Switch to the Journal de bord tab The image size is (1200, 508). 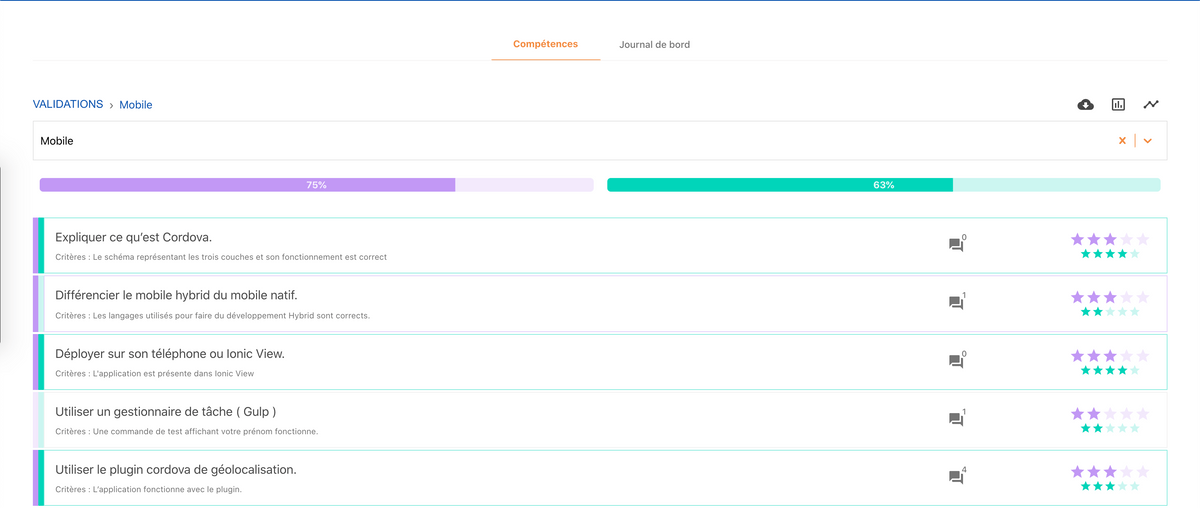pos(654,44)
